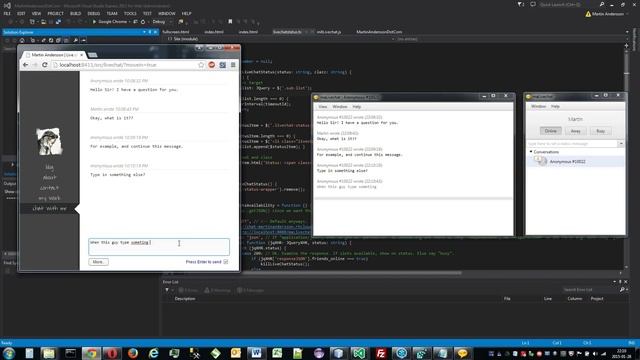The height and width of the screenshot is (360, 640).
Task: Select the Anonymous #10022 conversation
Action: [x=576, y=162]
